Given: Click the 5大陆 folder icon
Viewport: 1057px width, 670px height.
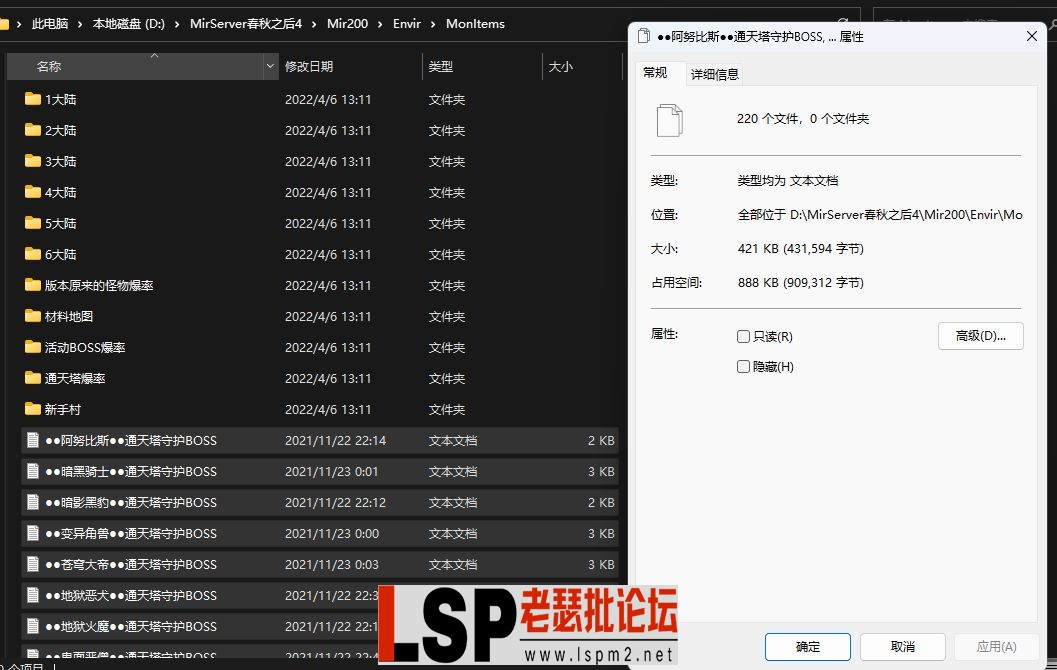Looking at the screenshot, I should pyautogui.click(x=32, y=223).
